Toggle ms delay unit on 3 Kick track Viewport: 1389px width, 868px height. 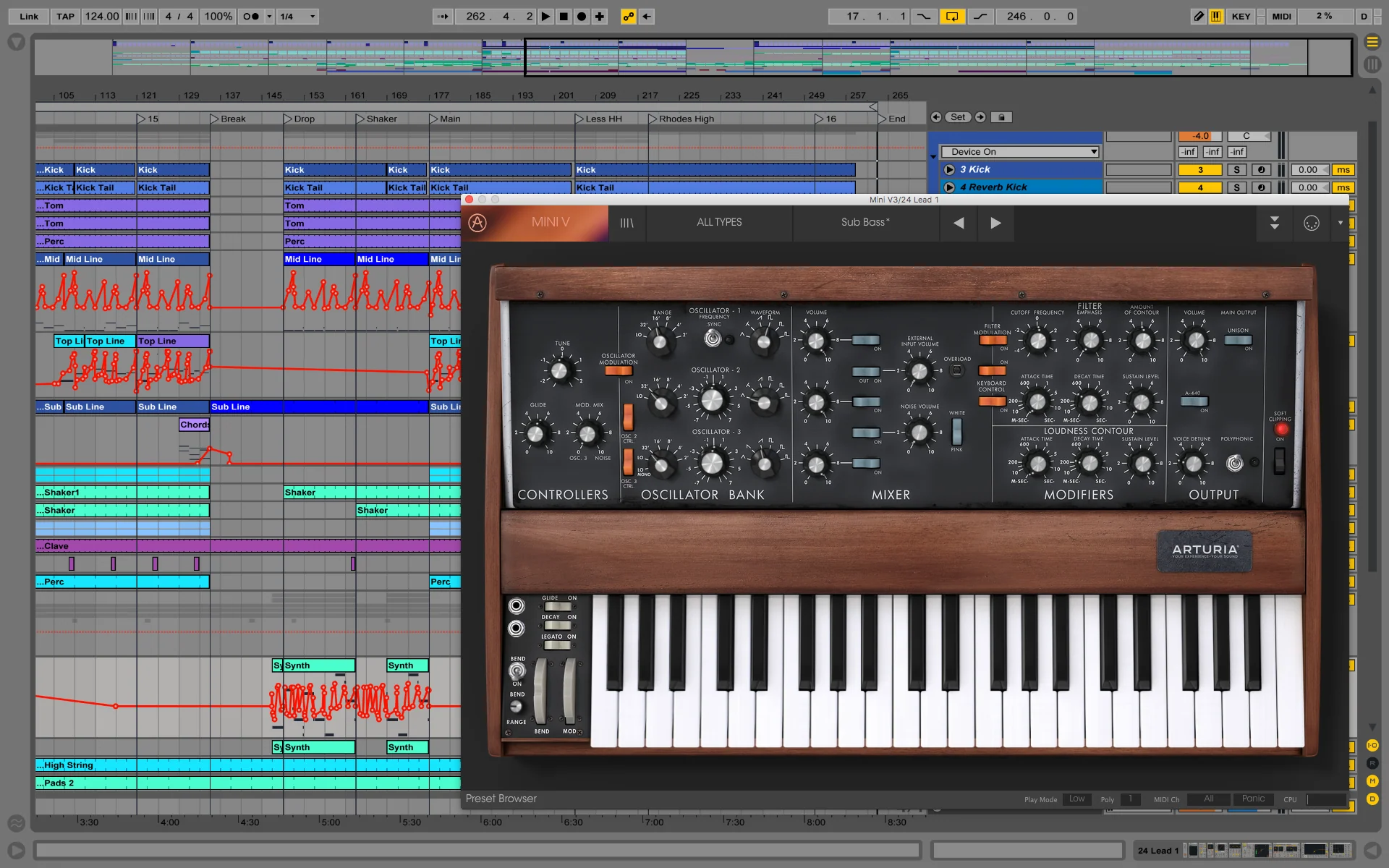(x=1343, y=170)
